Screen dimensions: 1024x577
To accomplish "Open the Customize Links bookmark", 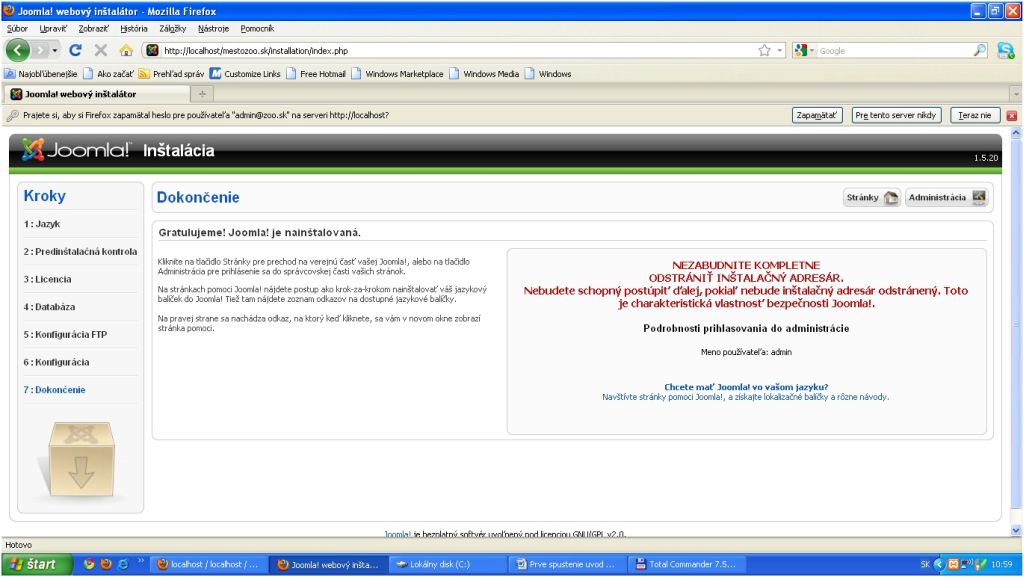I will (x=245, y=74).
